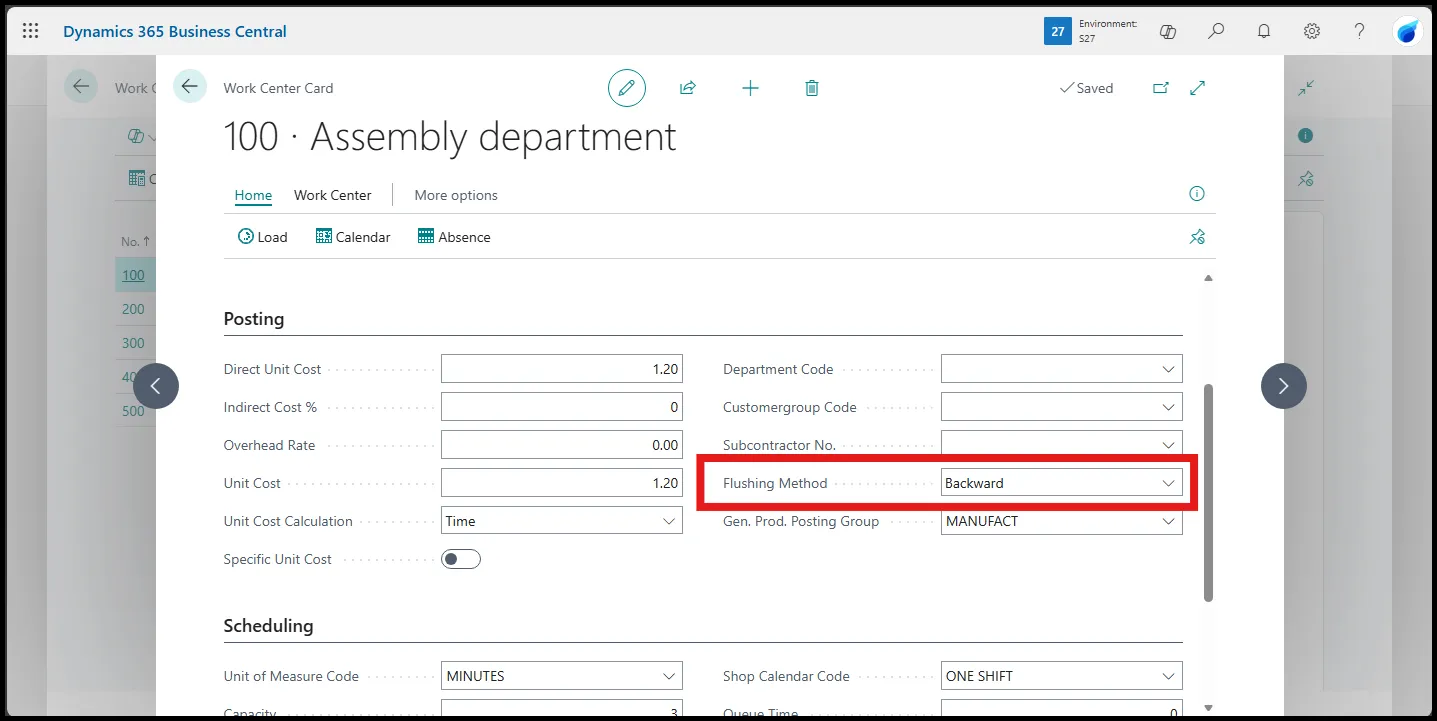Viewport: 1437px width, 721px height.
Task: Open work center 200 in the list
Action: pyautogui.click(x=133, y=309)
